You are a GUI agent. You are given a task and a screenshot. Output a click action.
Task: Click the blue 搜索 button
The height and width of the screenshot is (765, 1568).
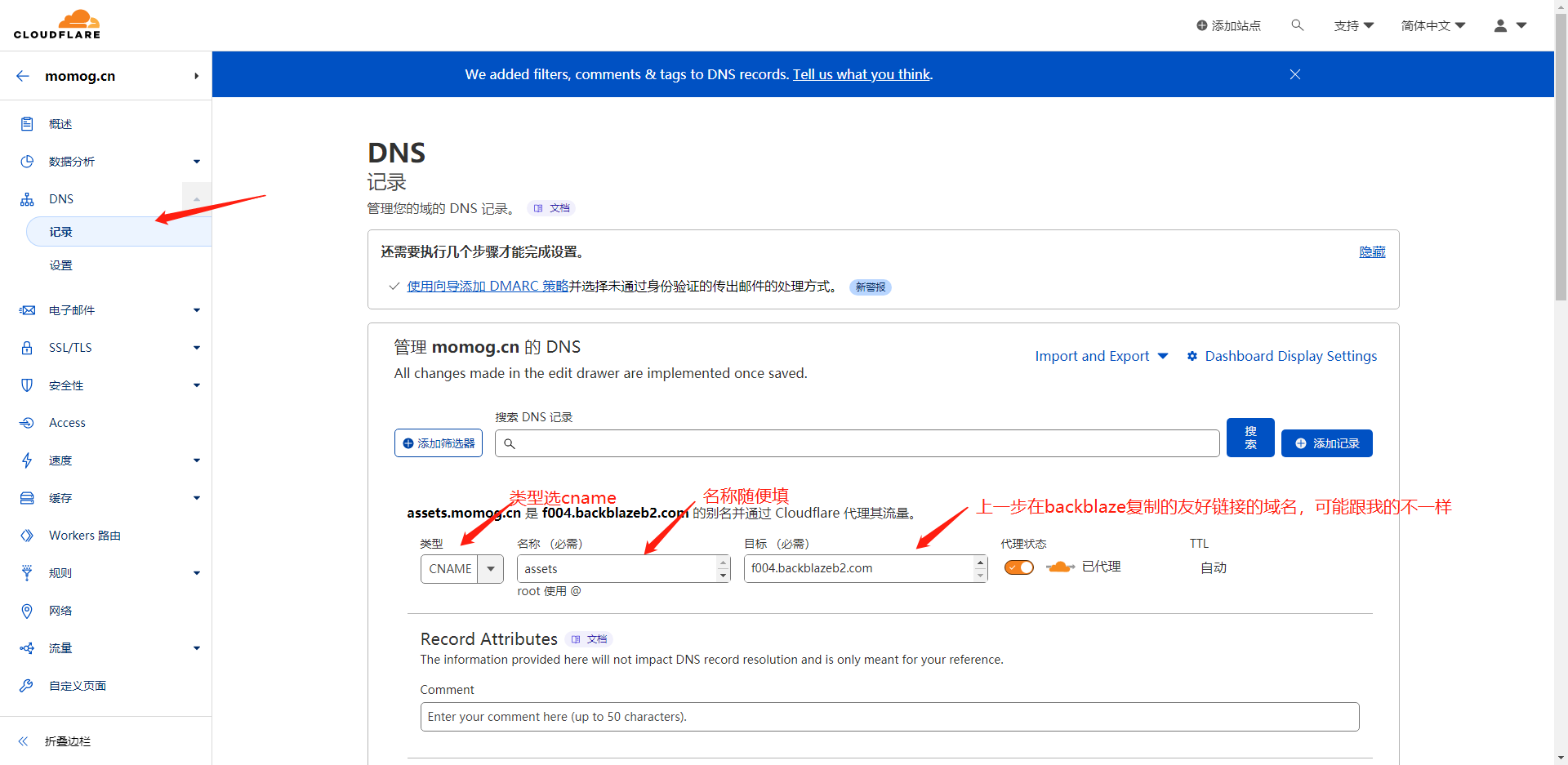tap(1250, 438)
